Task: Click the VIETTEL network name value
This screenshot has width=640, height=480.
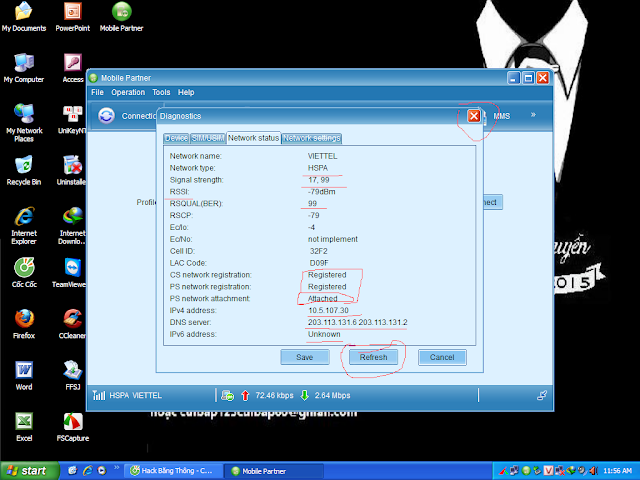Action: tap(322, 156)
